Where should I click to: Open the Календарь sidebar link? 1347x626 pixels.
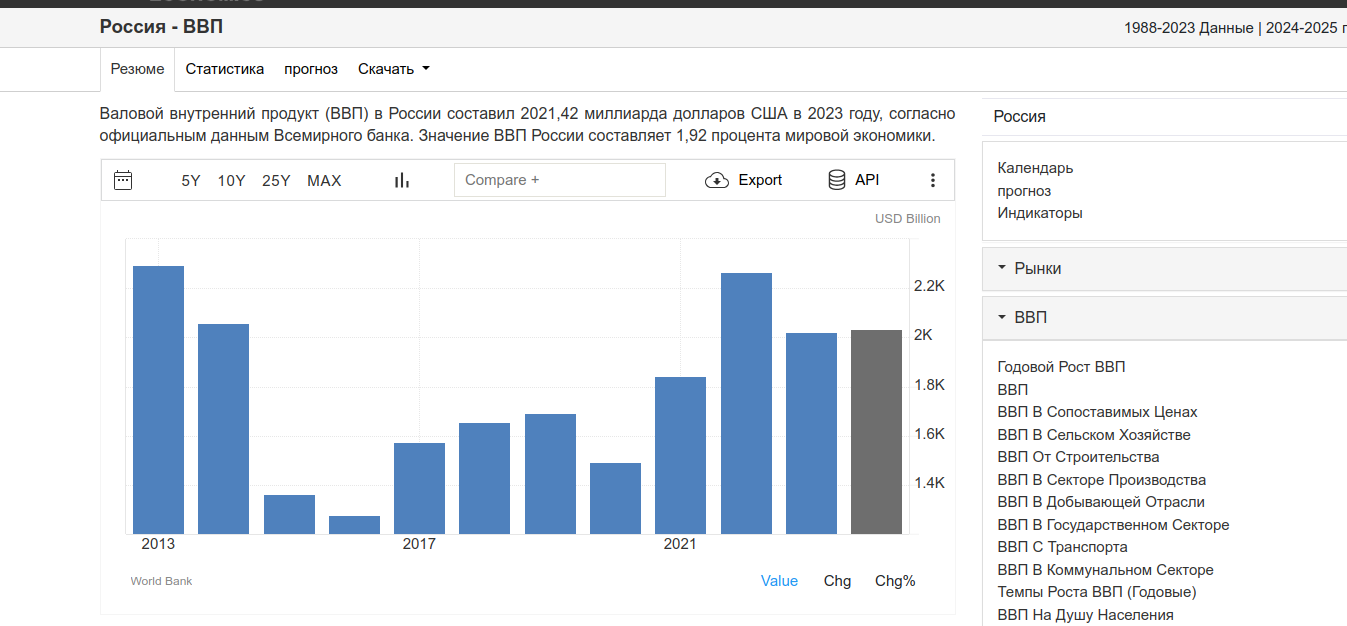pyautogui.click(x=1035, y=168)
